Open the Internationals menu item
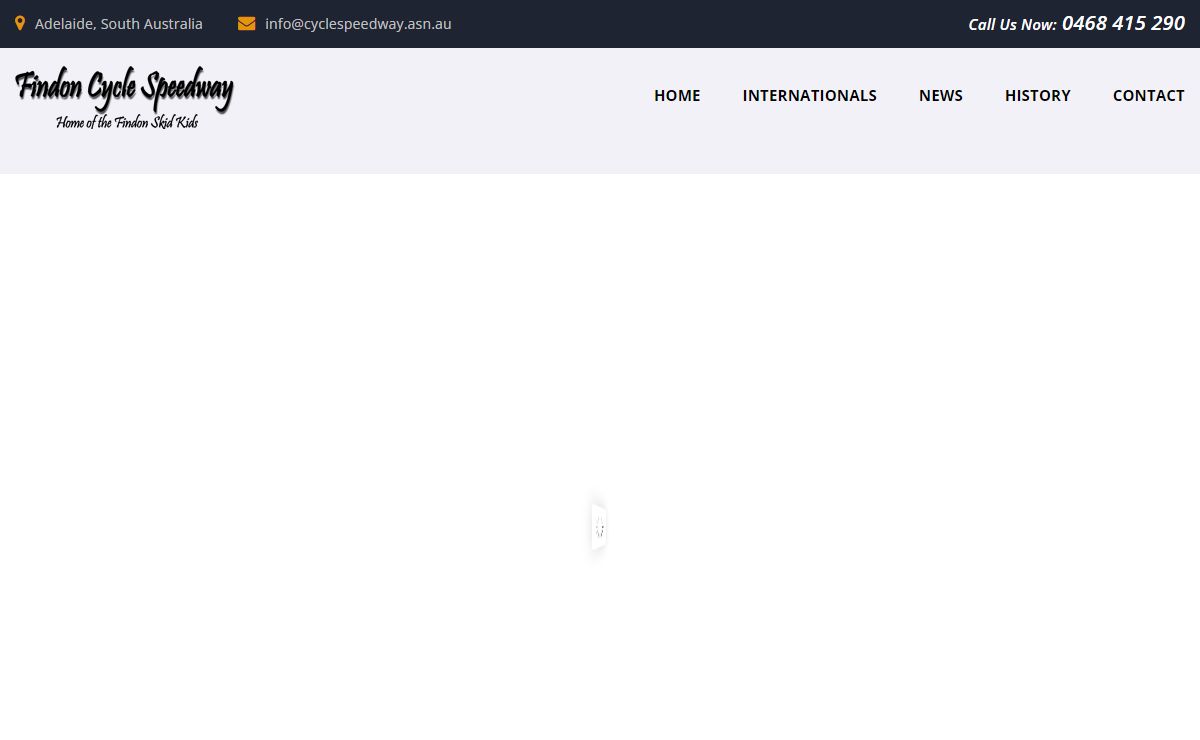This screenshot has width=1200, height=740. point(810,95)
